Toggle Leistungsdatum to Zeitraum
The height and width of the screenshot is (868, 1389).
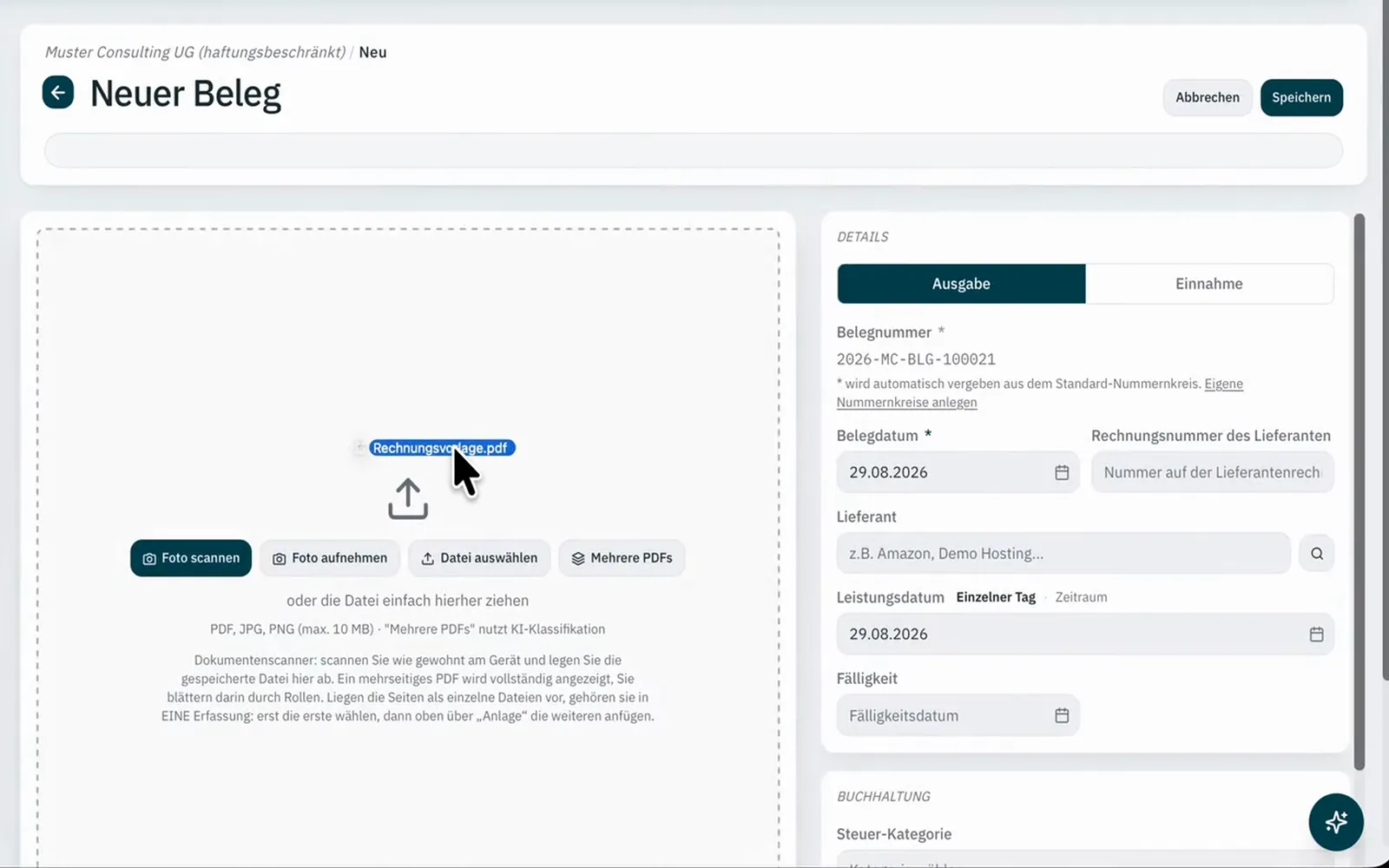1081,597
